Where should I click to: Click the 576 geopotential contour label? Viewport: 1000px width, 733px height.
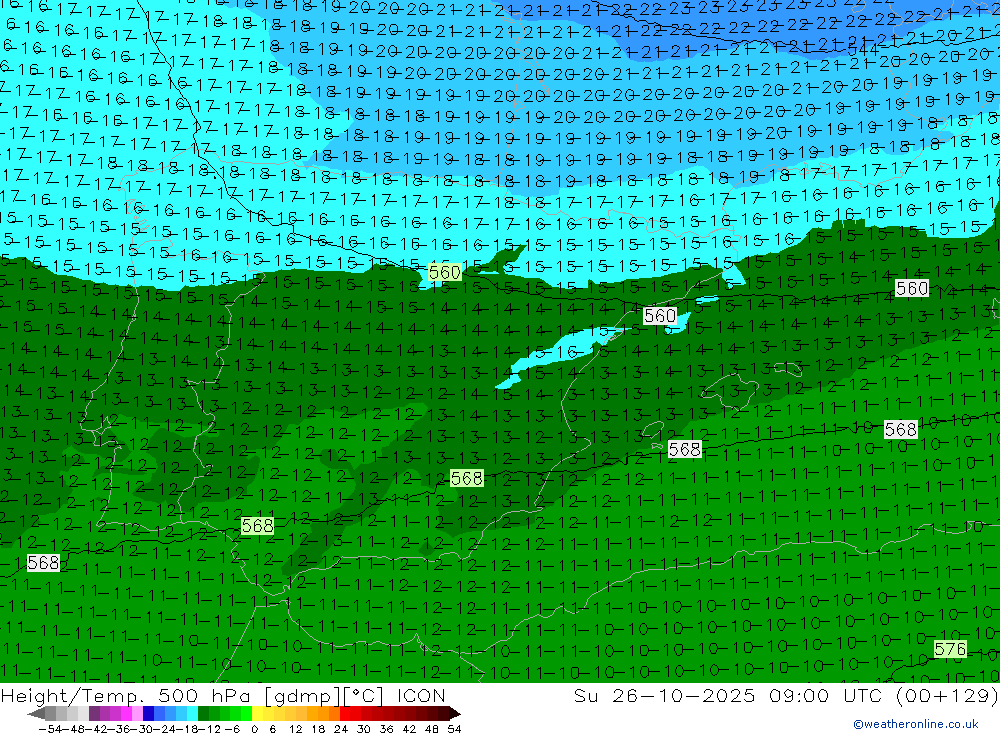950,649
